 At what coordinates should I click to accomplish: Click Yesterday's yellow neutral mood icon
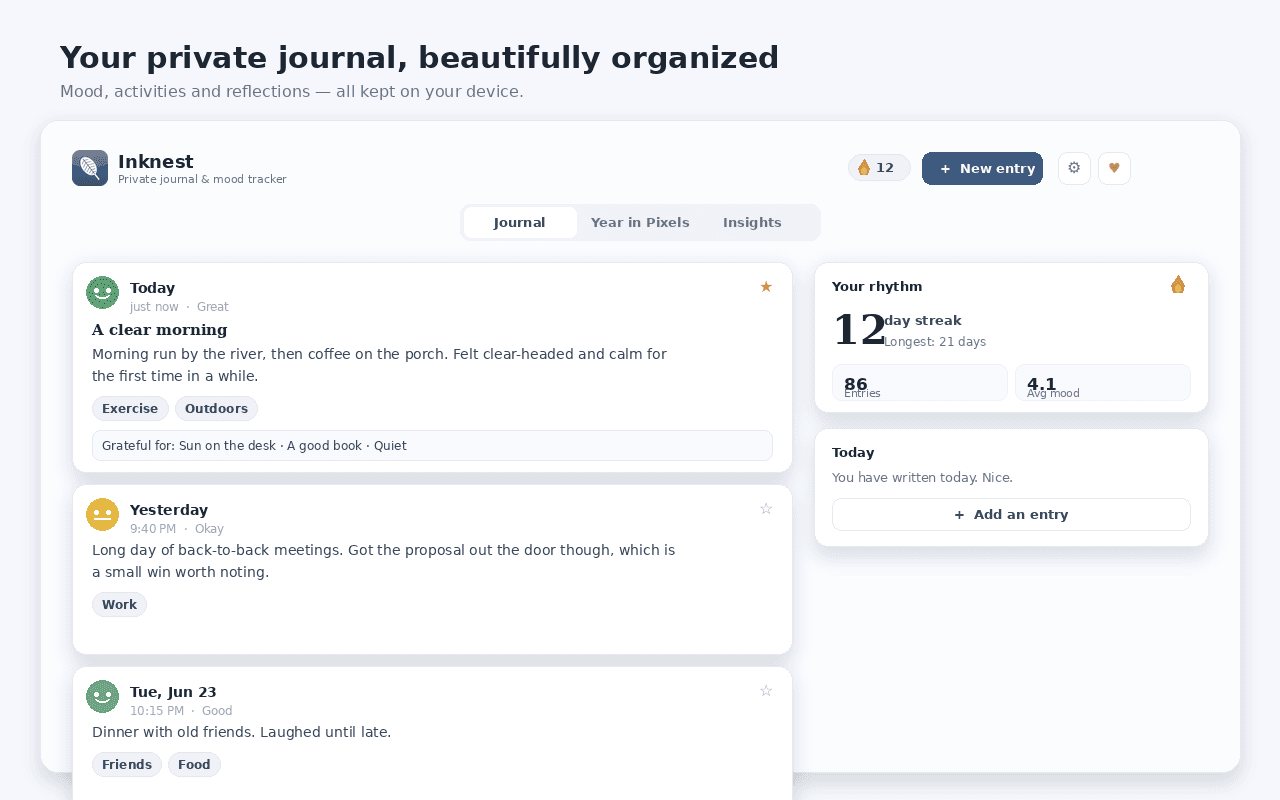102,514
